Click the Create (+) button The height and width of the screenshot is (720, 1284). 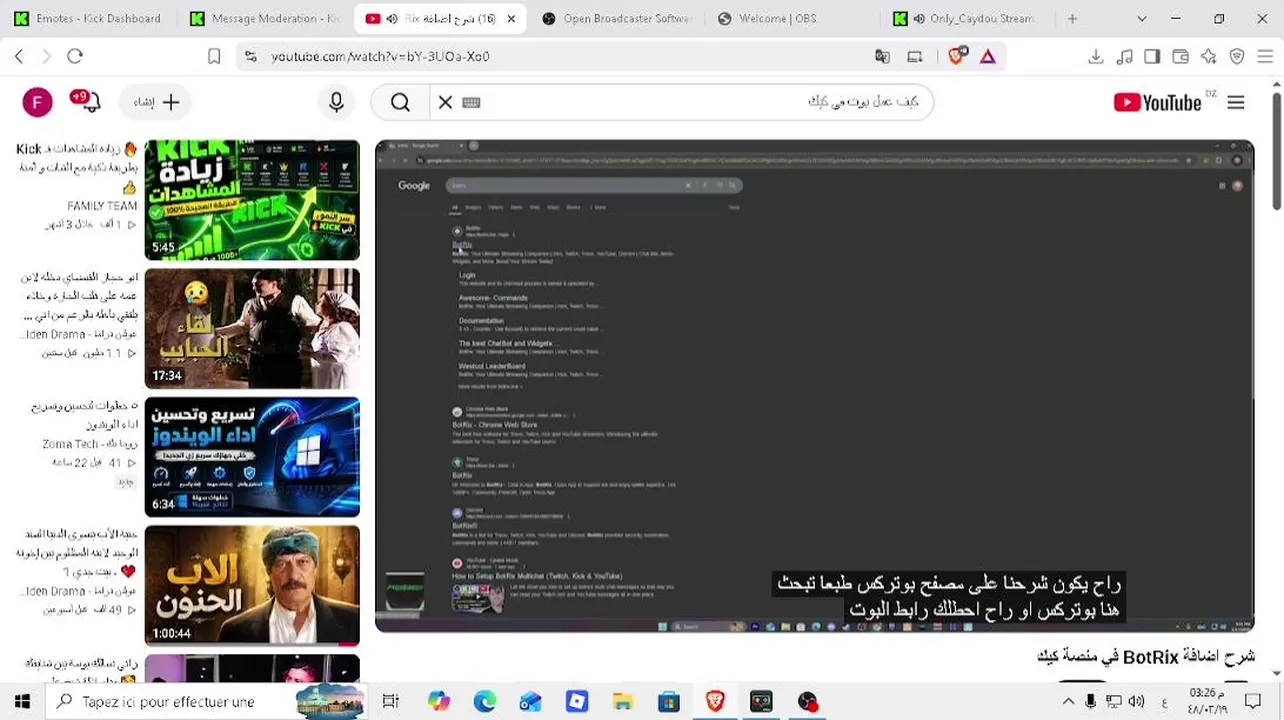point(157,102)
